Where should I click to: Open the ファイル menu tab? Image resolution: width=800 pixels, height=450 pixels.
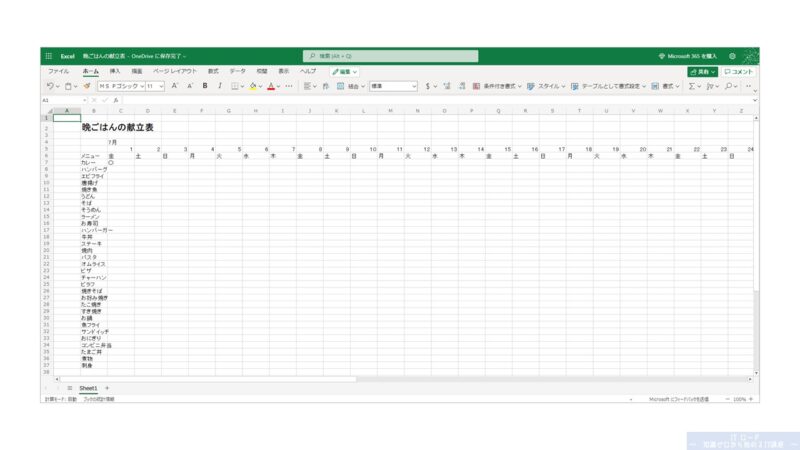(x=58, y=71)
